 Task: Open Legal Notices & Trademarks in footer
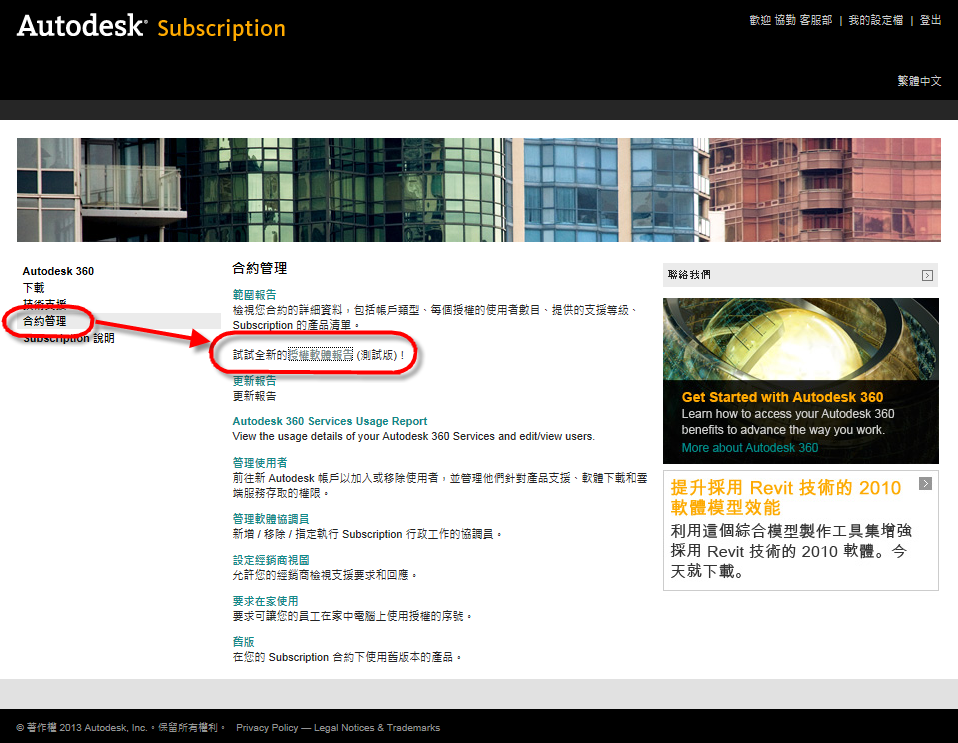pyautogui.click(x=376, y=727)
